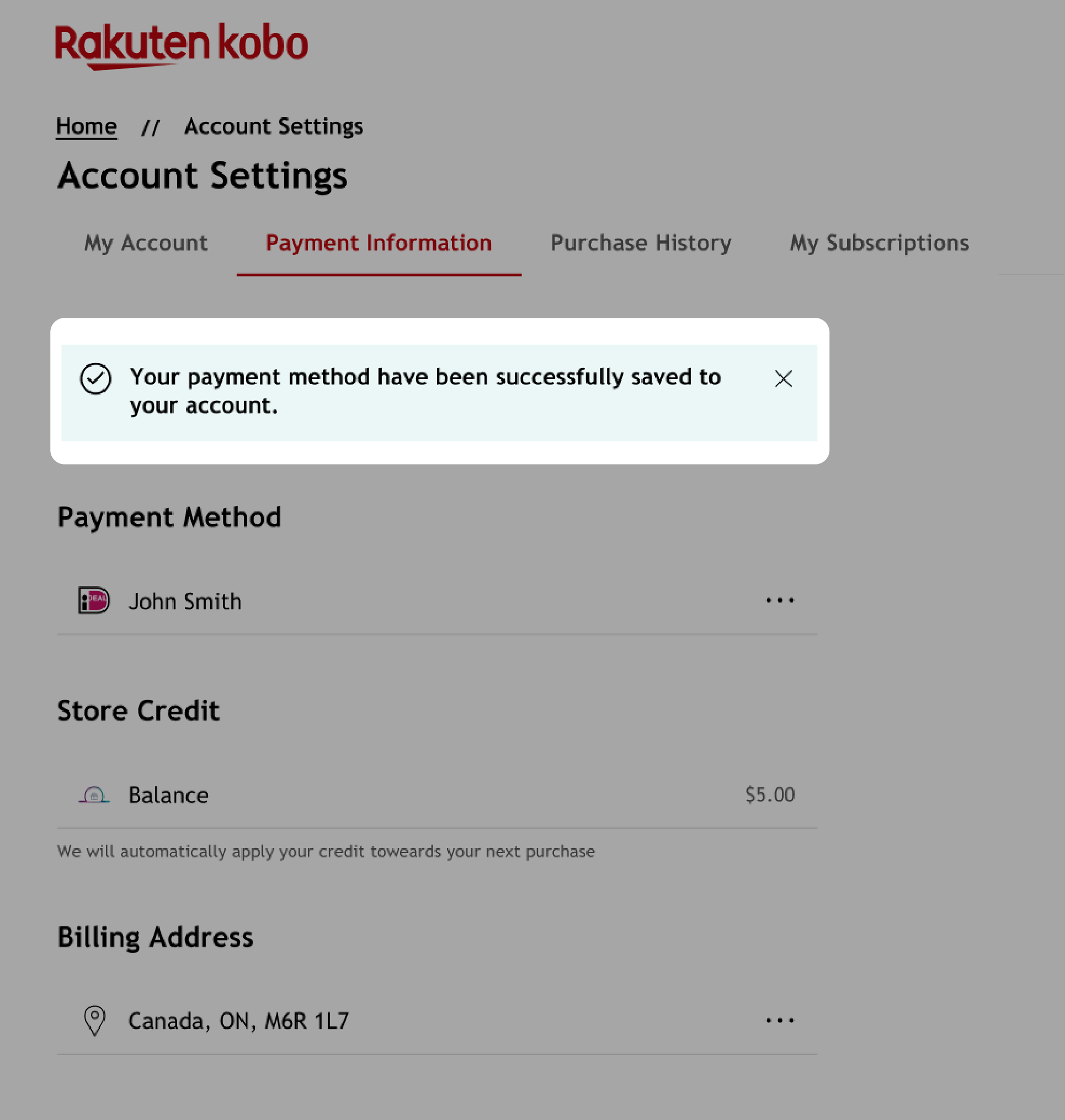Click the success checkmark icon in notification

coord(95,379)
